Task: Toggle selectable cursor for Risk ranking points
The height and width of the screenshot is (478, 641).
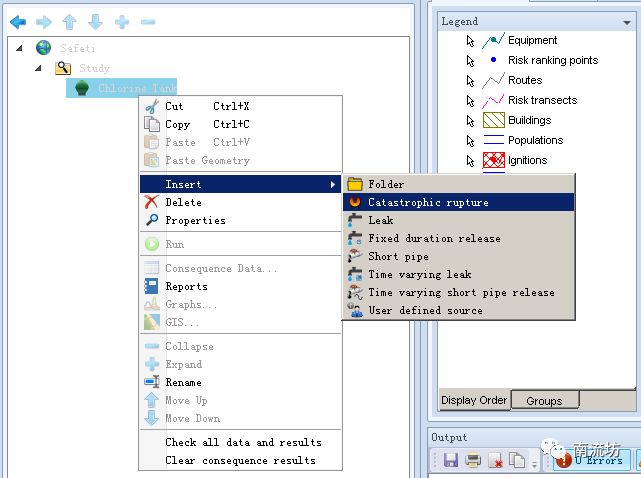Action: point(470,61)
